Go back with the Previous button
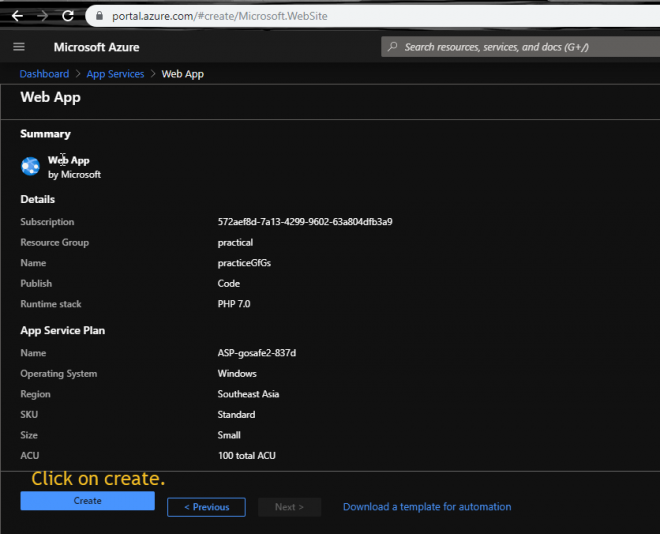 [206, 507]
